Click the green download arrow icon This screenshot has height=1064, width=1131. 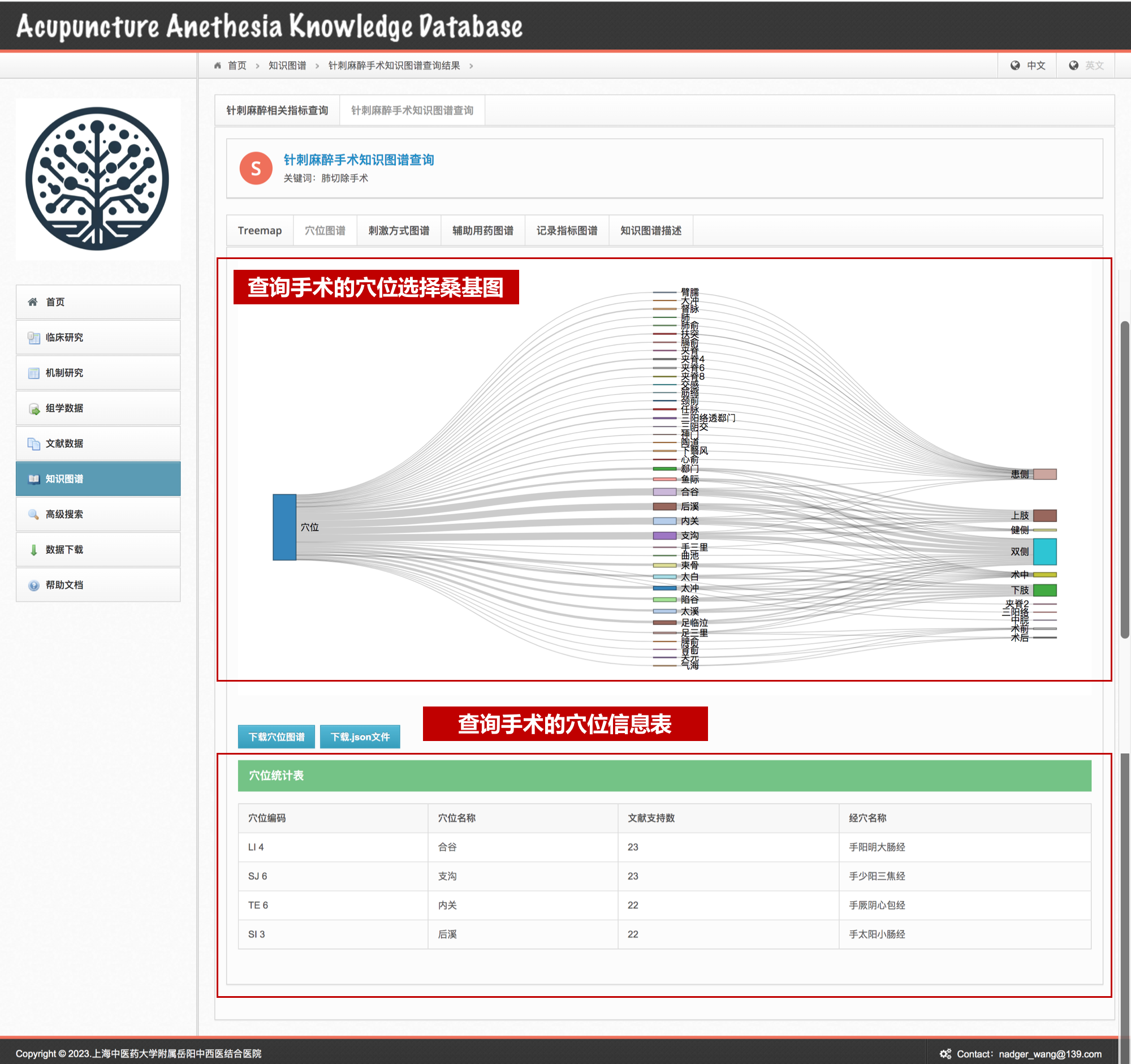(33, 550)
